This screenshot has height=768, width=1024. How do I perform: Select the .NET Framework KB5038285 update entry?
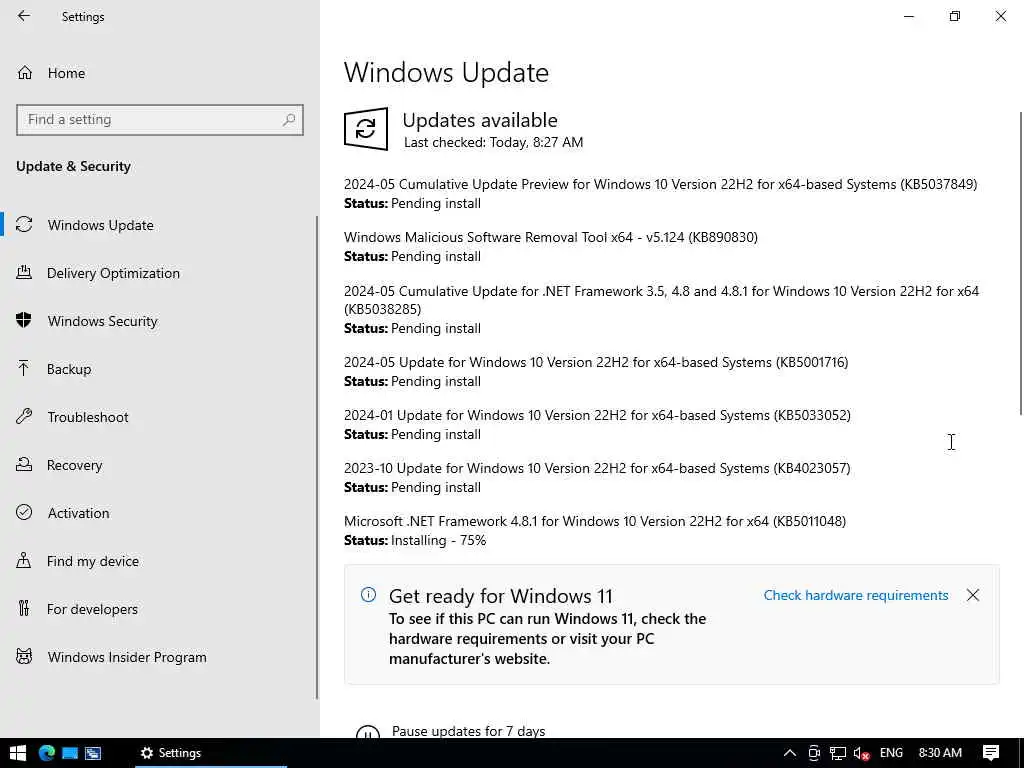661,300
